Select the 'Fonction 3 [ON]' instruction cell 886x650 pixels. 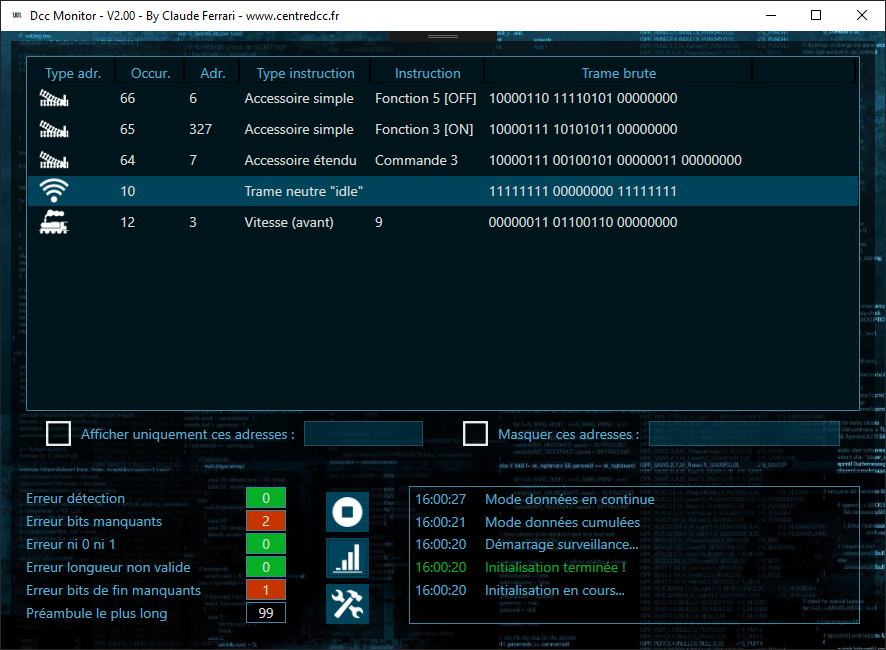click(424, 129)
